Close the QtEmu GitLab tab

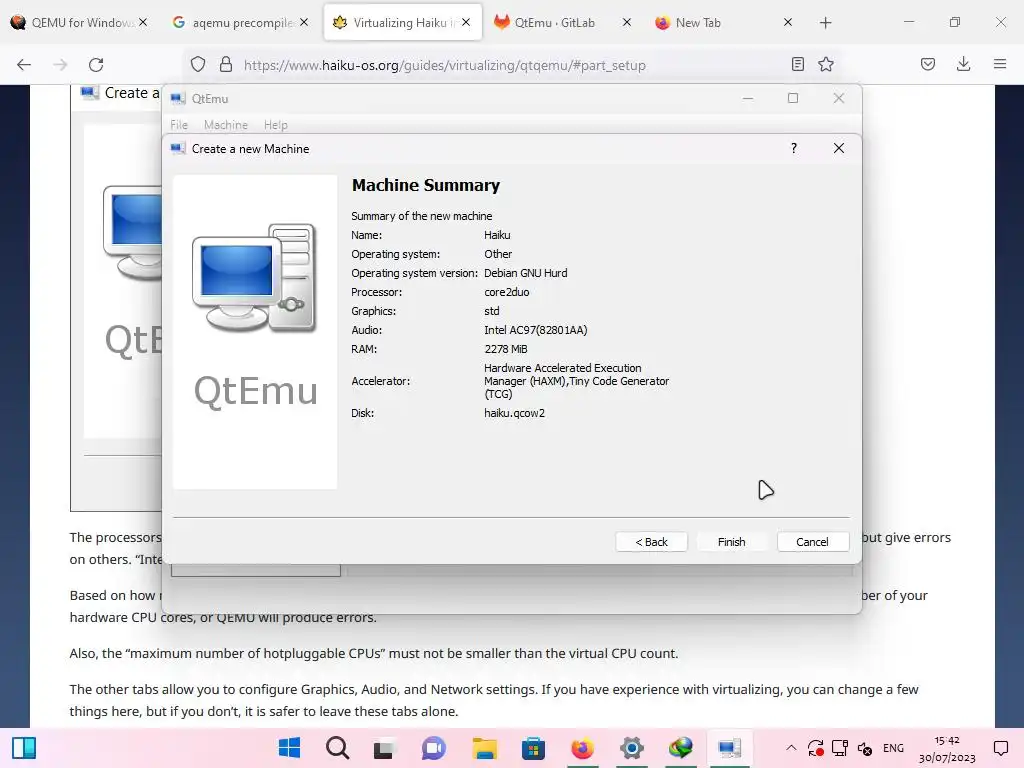click(x=627, y=22)
